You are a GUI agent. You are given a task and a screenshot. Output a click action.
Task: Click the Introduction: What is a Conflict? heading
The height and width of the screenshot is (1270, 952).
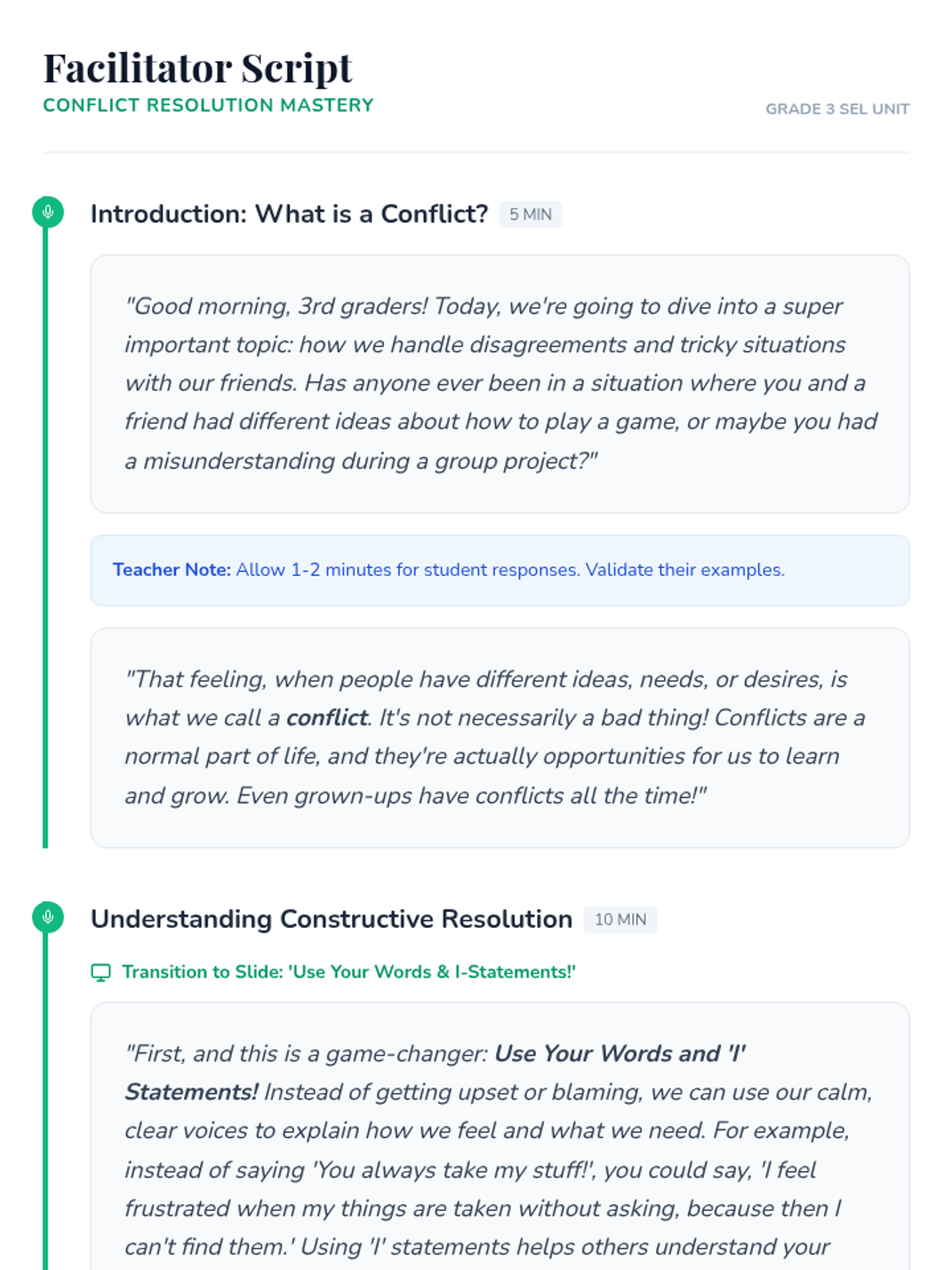point(289,214)
